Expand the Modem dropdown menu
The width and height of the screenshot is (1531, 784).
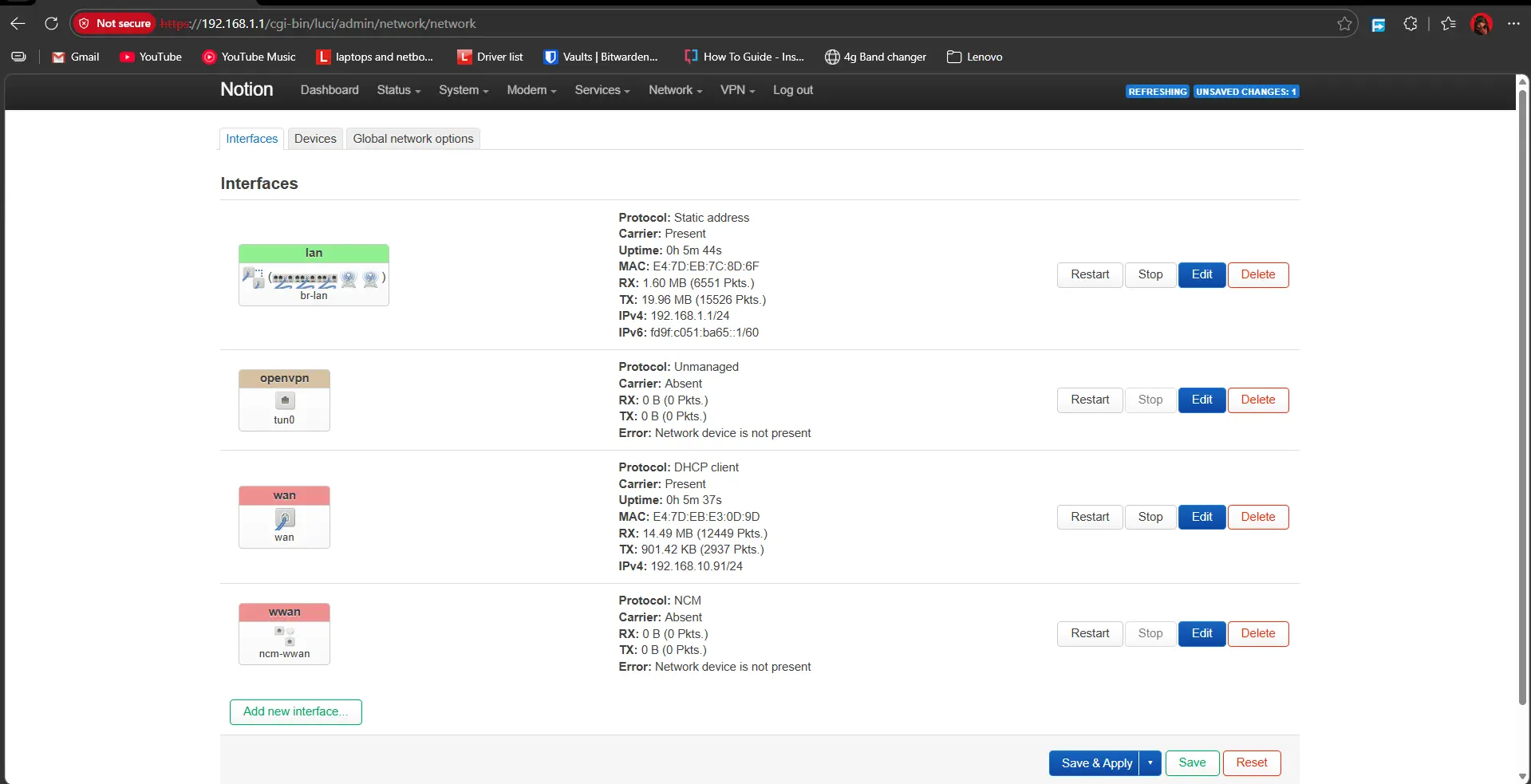(x=531, y=90)
